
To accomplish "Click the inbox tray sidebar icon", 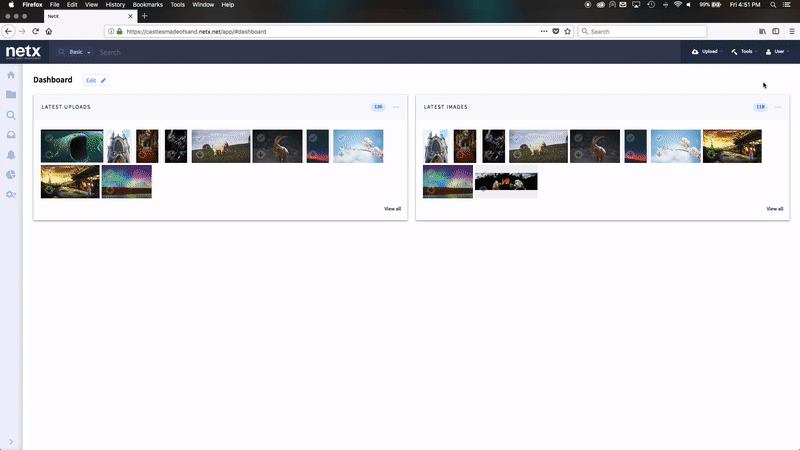I will pos(11,135).
